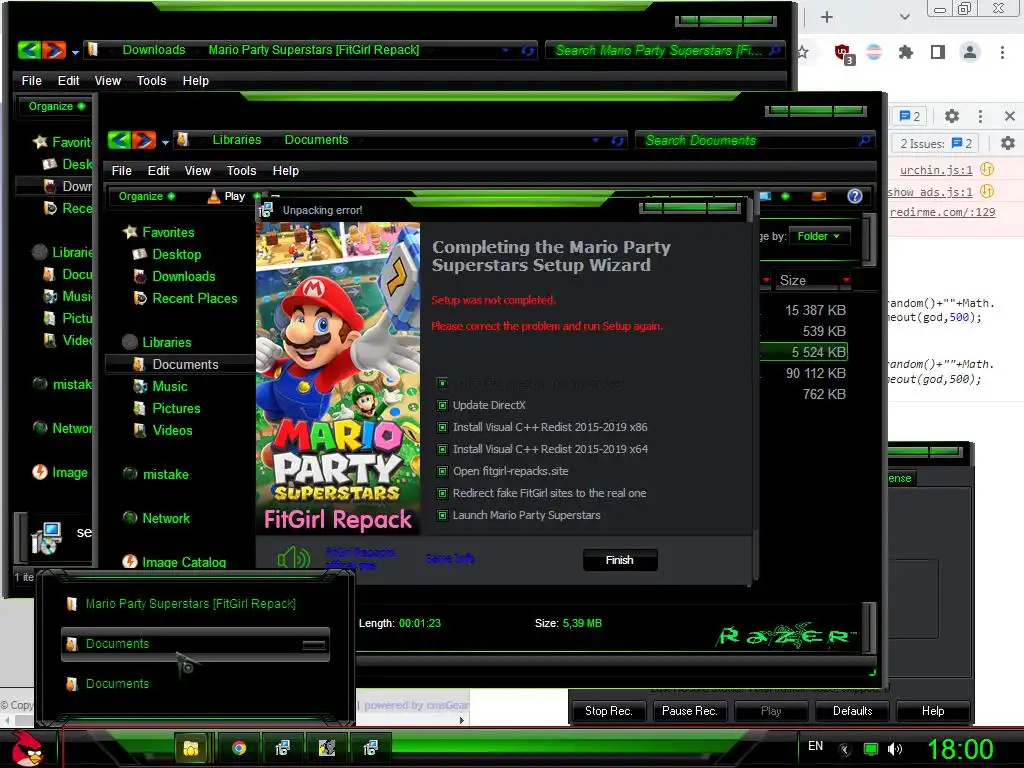Open the explorer Help question-mark icon
The height and width of the screenshot is (768, 1024).
pyautogui.click(x=855, y=196)
